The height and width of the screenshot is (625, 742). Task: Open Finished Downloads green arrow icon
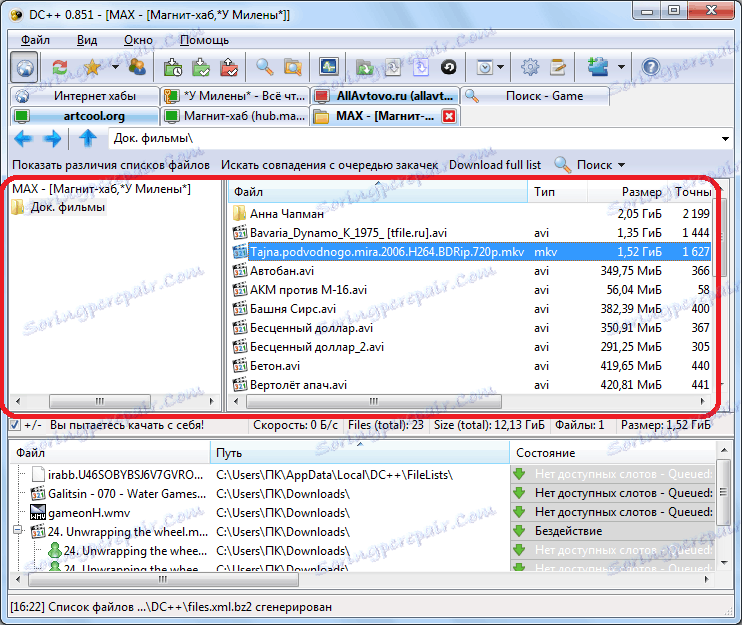click(201, 68)
